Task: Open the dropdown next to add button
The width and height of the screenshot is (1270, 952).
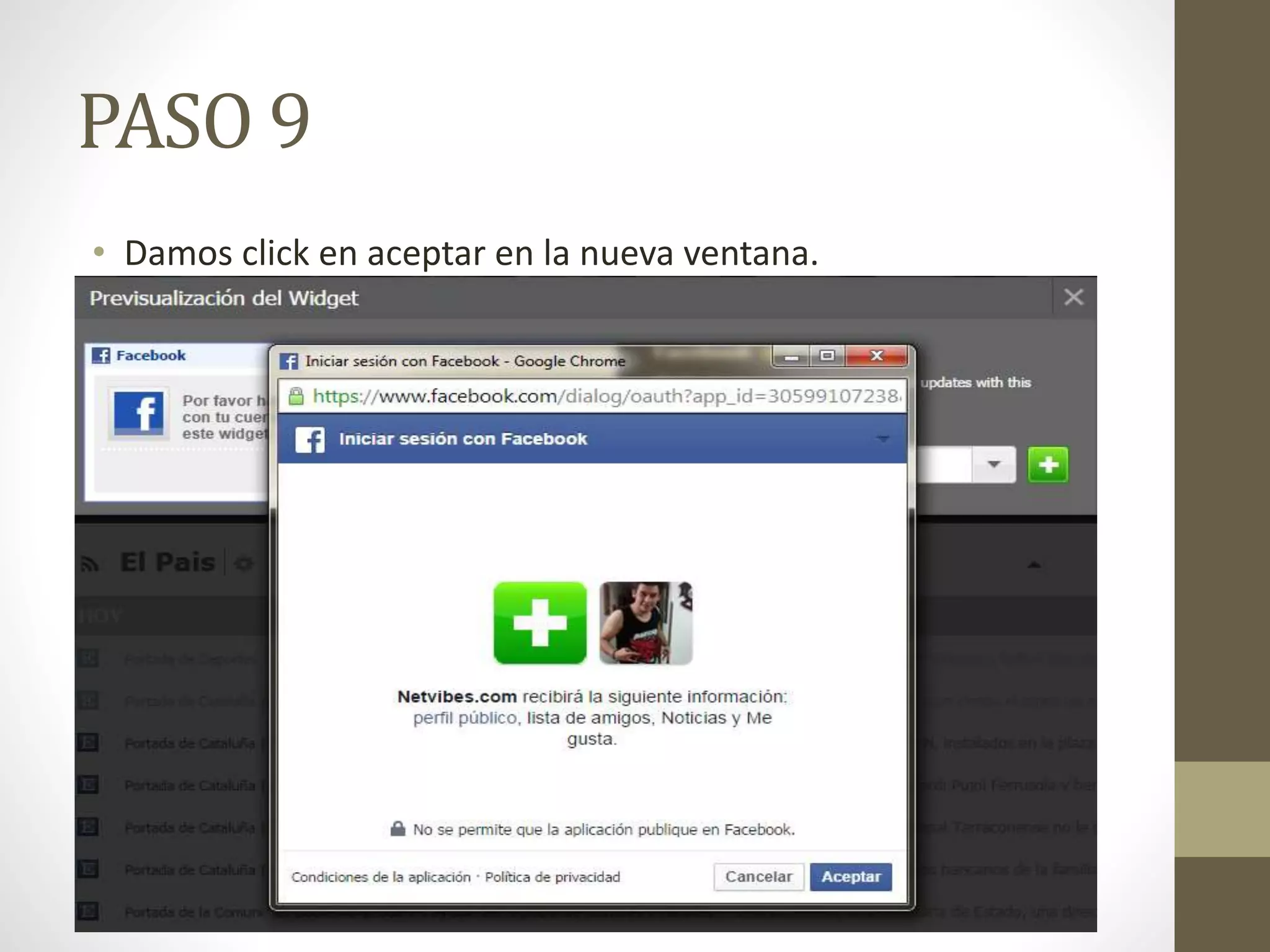Action: [993, 464]
